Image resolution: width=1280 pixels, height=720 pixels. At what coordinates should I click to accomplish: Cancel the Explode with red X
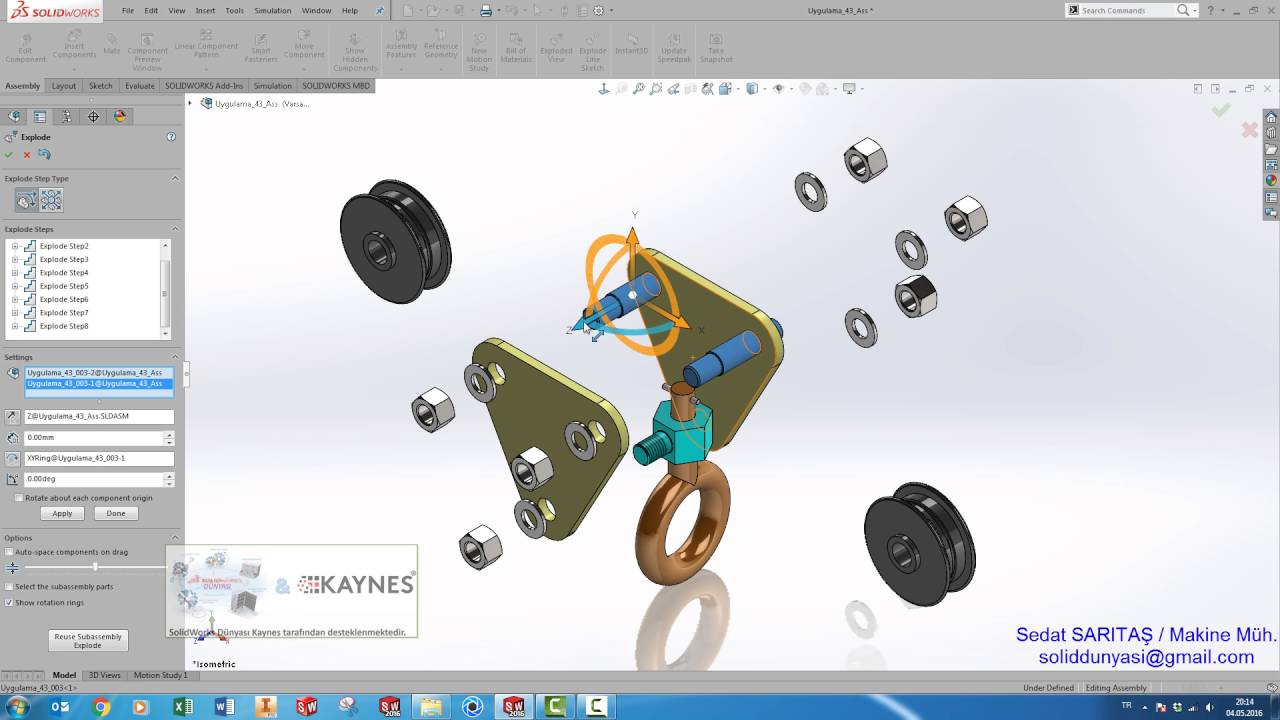pos(27,154)
